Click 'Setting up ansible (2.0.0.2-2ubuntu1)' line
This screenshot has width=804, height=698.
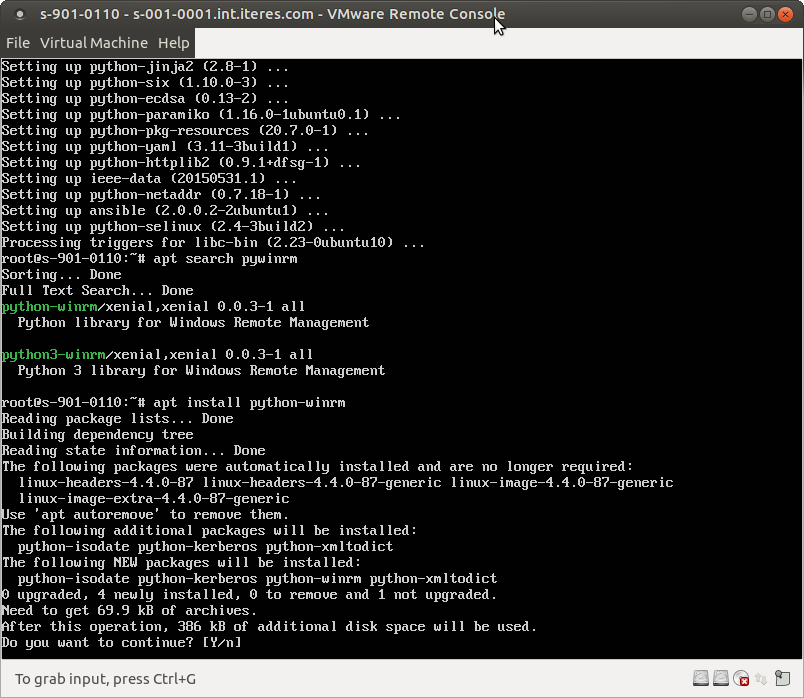tap(165, 211)
